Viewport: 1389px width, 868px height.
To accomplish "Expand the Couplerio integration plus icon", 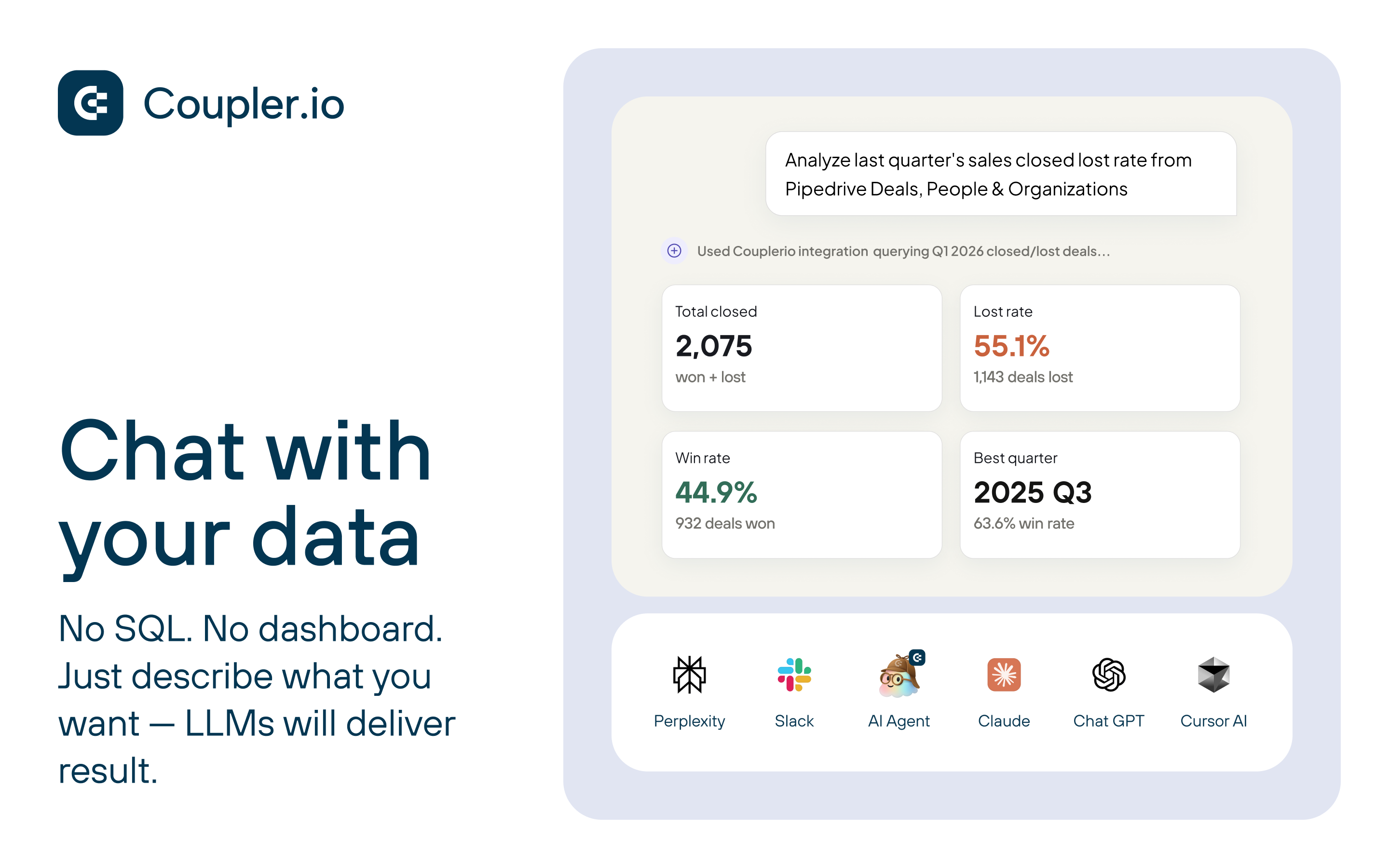I will pyautogui.click(x=674, y=251).
